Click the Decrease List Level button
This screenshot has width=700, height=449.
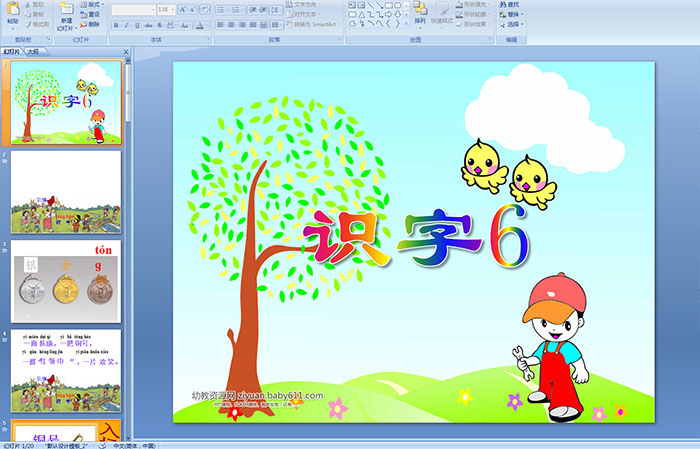coord(253,9)
